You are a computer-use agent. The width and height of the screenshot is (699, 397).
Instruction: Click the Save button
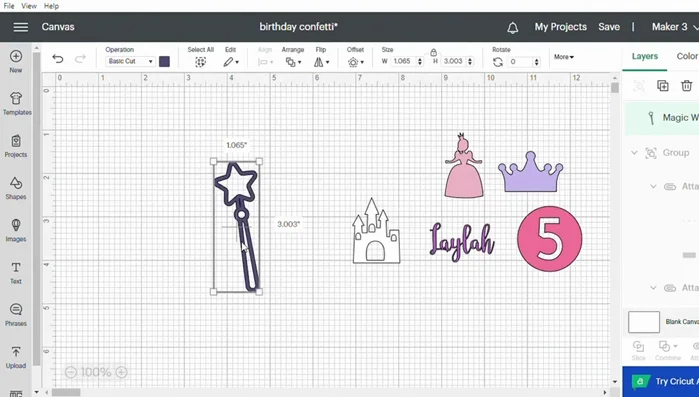click(x=609, y=27)
